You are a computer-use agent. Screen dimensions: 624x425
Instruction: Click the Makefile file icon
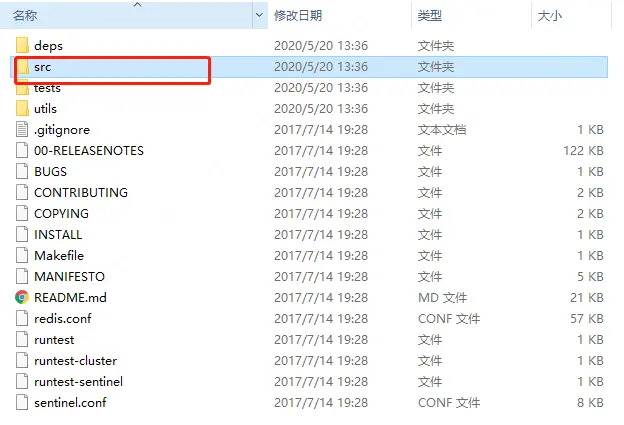(x=22, y=255)
